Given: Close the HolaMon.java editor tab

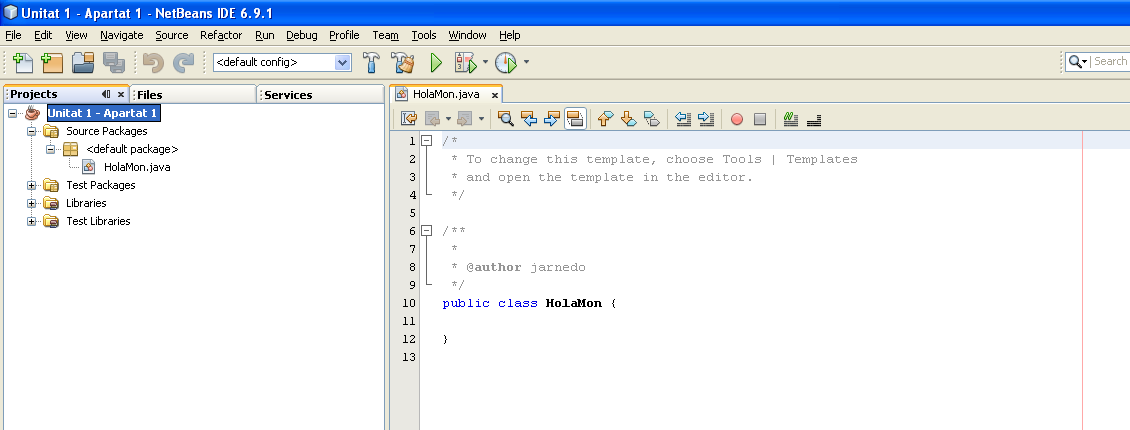Looking at the screenshot, I should coord(494,94).
